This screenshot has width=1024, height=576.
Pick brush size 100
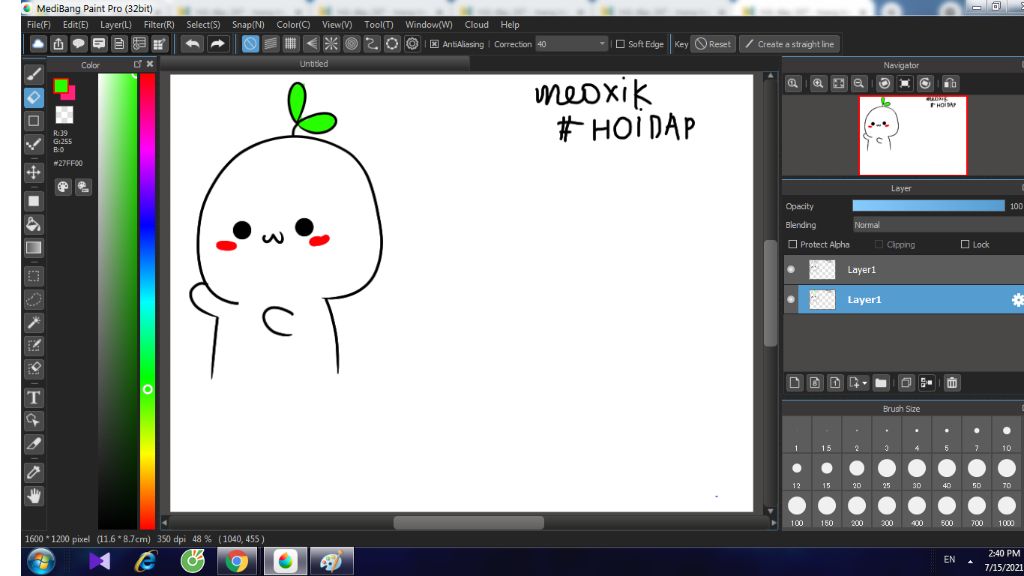[x=797, y=510]
